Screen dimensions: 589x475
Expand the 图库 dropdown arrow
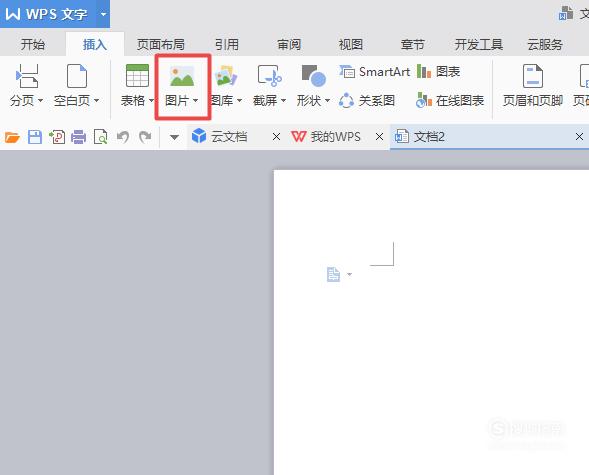click(239, 101)
